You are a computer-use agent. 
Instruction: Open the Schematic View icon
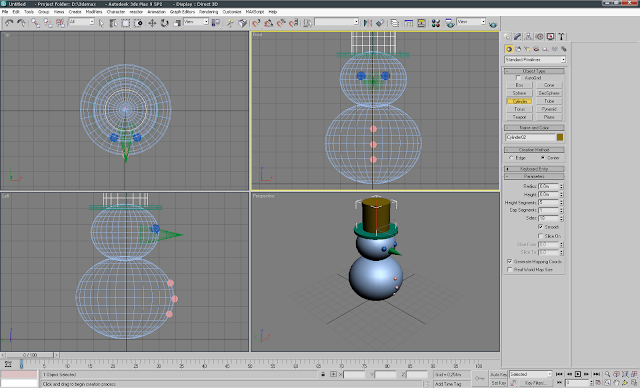pos(421,23)
